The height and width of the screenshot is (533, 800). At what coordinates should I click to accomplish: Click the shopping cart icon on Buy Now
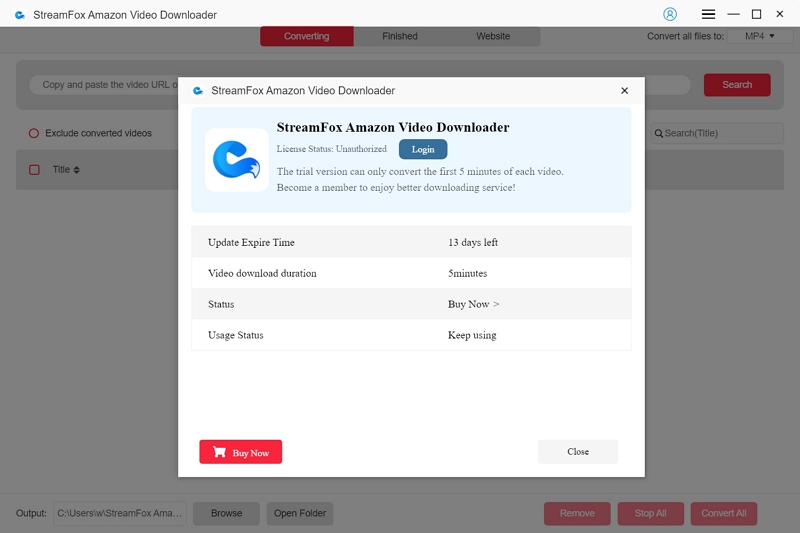click(x=219, y=452)
